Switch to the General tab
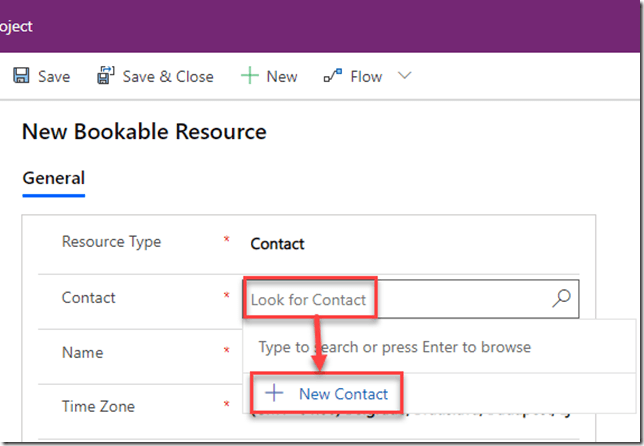Viewport: 644px width, 446px height. click(x=53, y=178)
